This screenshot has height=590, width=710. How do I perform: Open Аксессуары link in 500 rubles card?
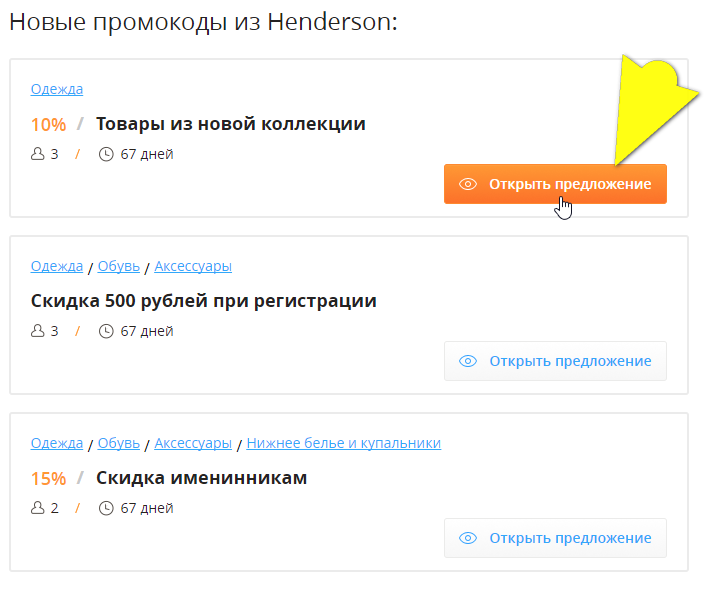(x=193, y=266)
